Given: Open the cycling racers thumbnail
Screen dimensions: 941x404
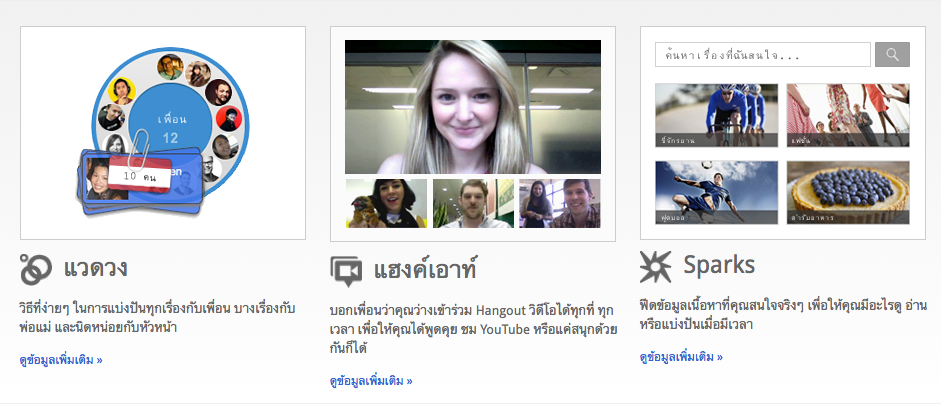Looking at the screenshot, I should pos(716,115).
